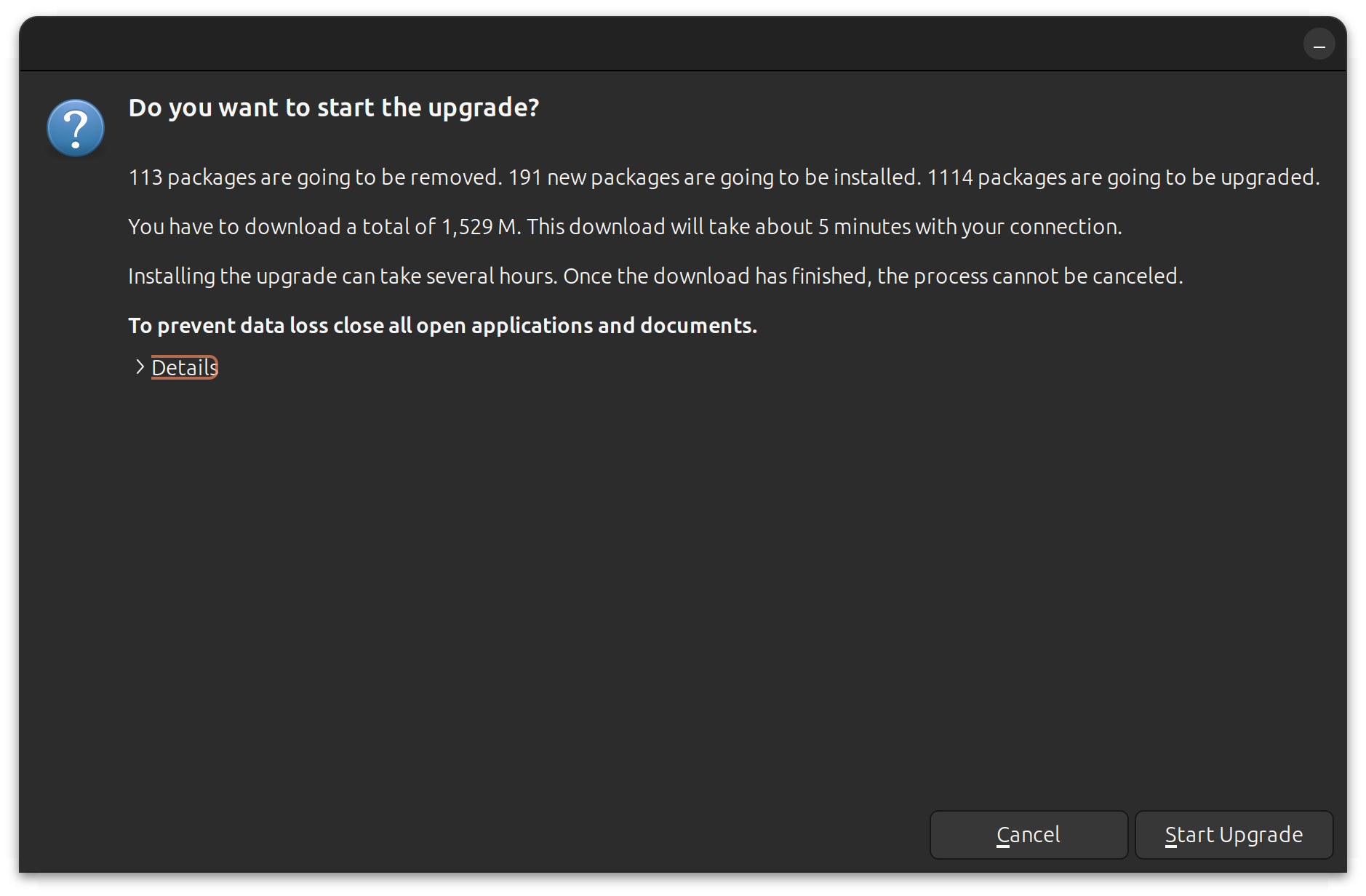Click the number 191 of new packages
This screenshot has height=896, width=1366.
point(524,177)
